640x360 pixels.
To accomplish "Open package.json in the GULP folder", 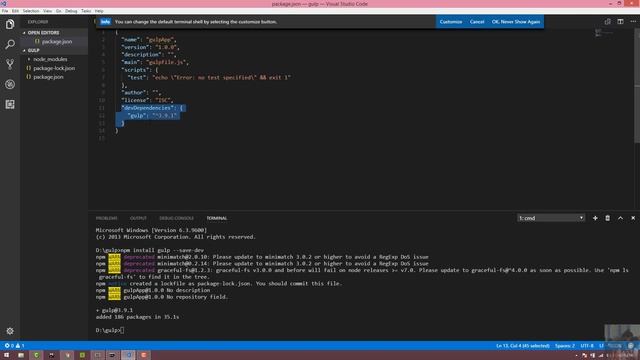I will coord(48,77).
